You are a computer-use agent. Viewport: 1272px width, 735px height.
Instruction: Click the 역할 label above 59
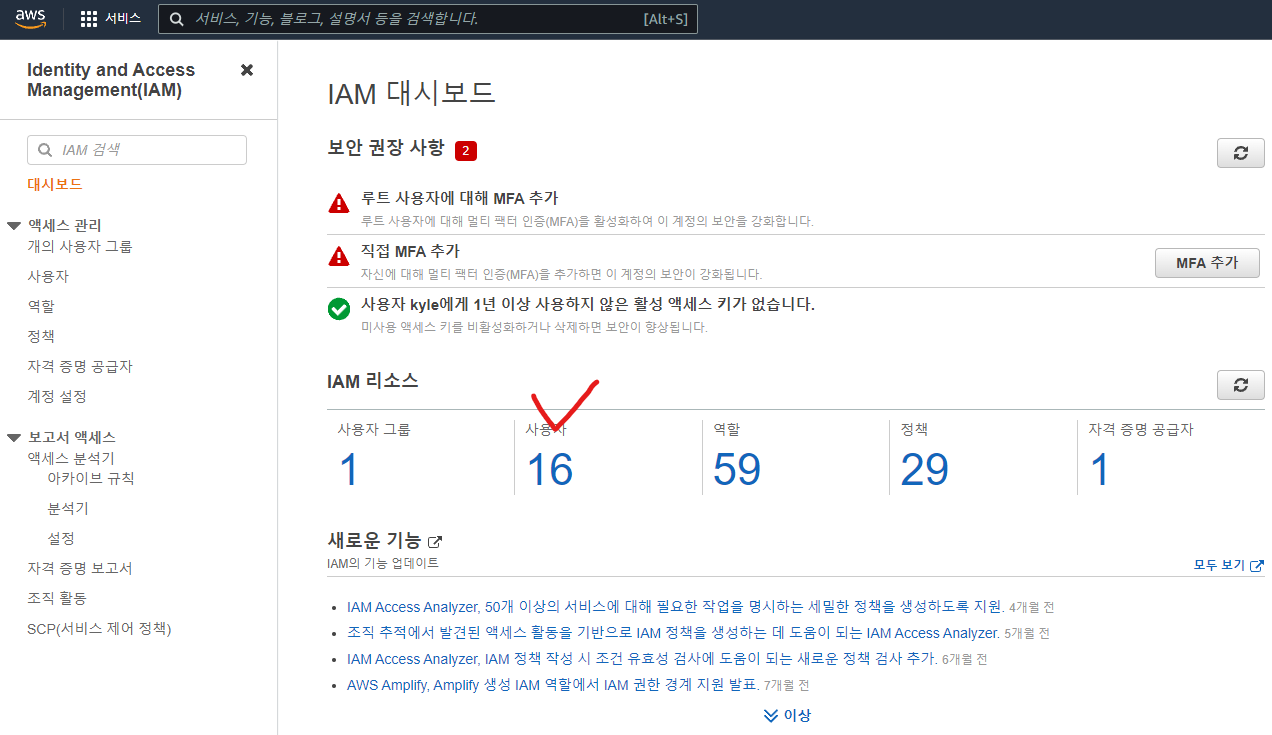[727, 430]
